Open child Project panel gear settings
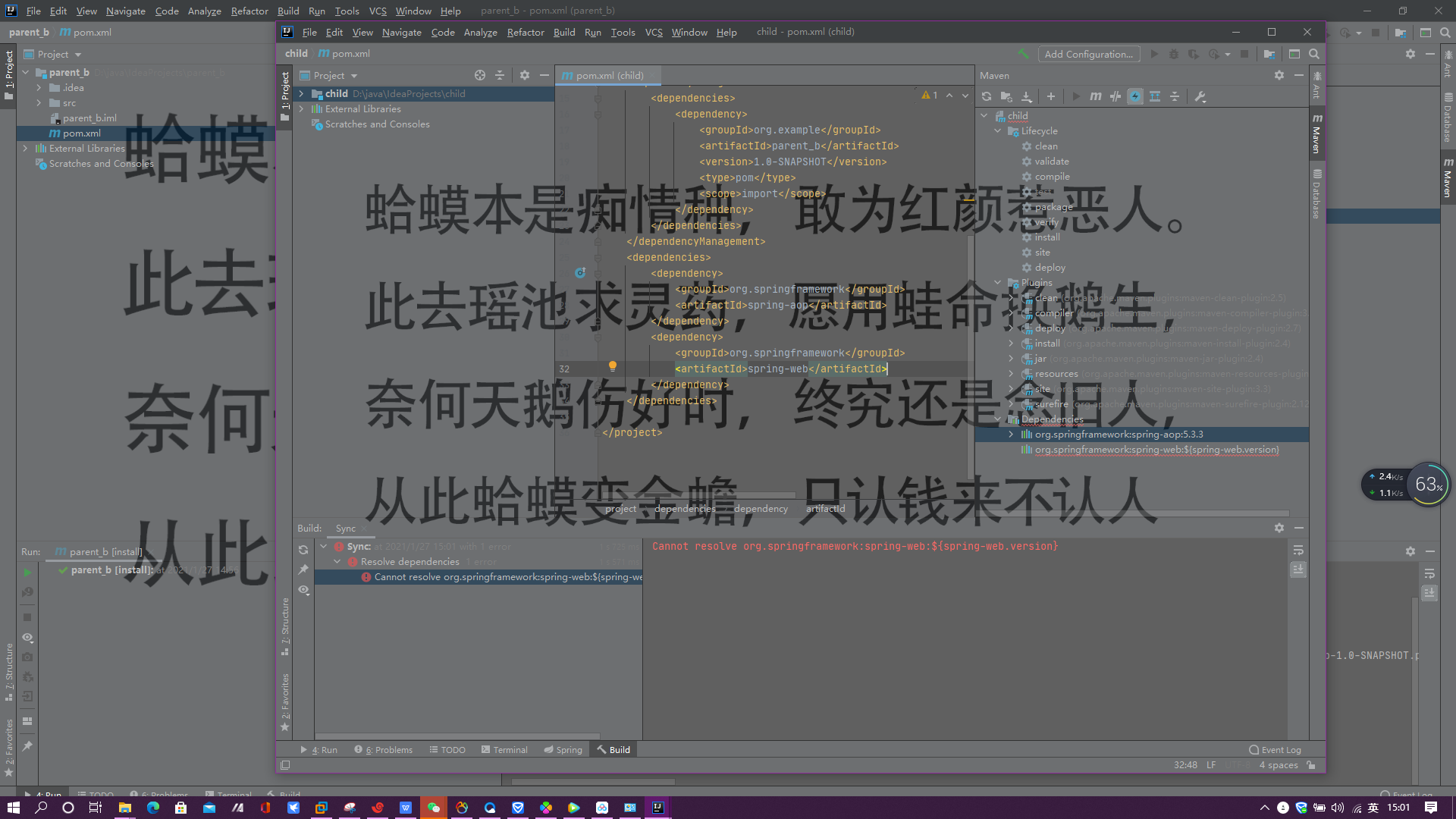This screenshot has width=1456, height=819. [x=525, y=75]
